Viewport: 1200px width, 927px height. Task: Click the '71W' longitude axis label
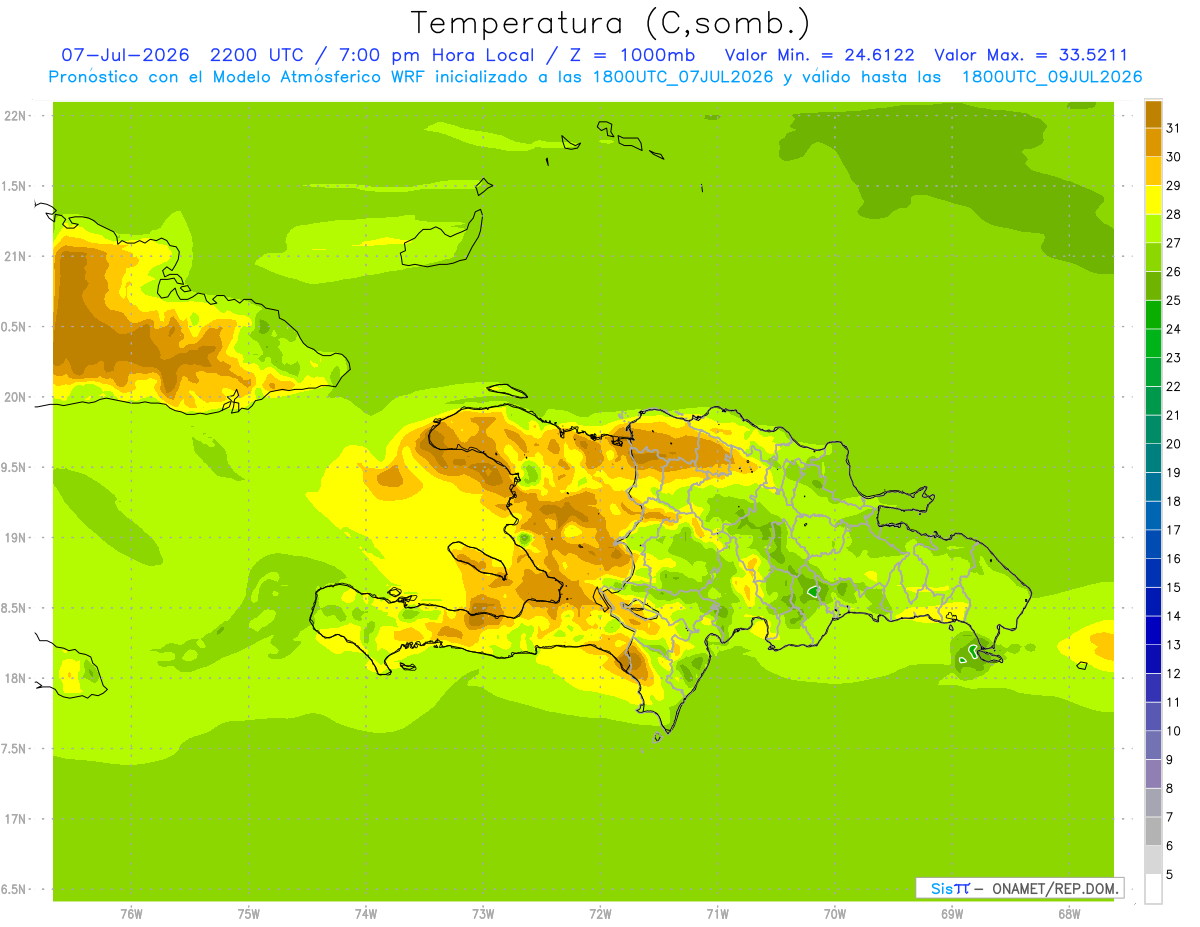click(x=717, y=913)
